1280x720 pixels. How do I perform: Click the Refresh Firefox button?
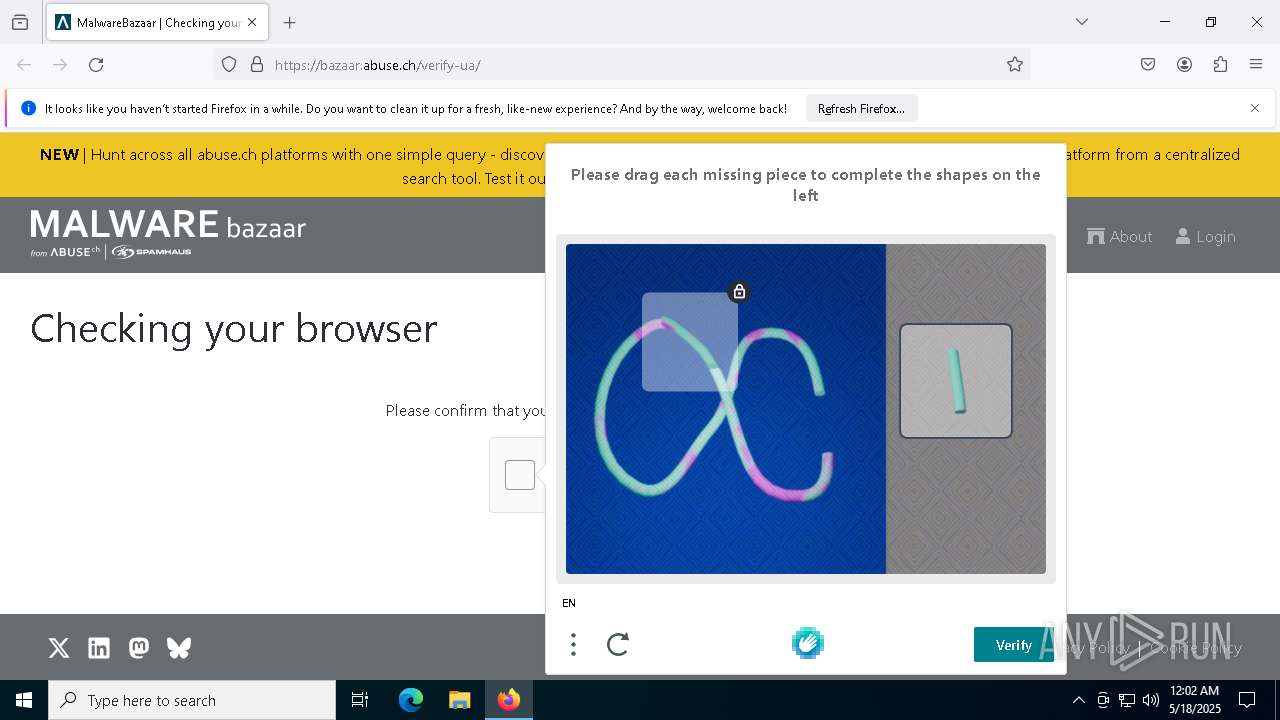point(861,109)
